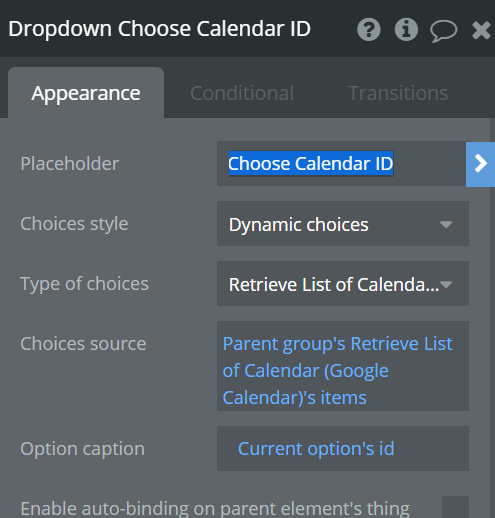The image size is (495, 518).
Task: Expand the Retrieve List of Calendar arrow
Action: coord(446,284)
